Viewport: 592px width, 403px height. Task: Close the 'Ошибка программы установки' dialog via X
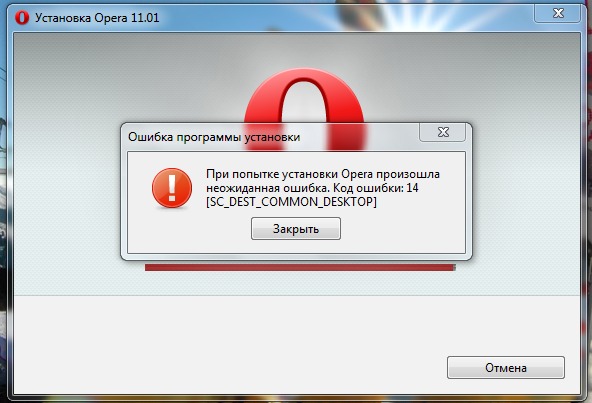(442, 132)
